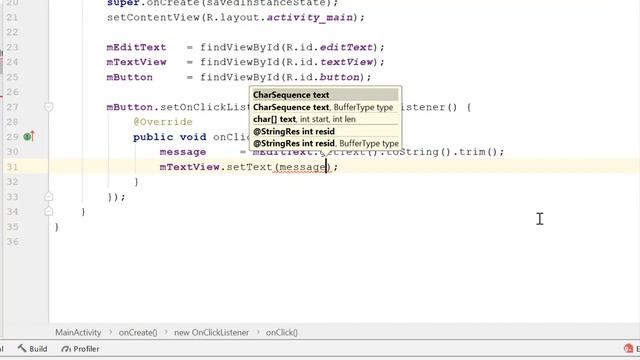Click the Profiler gauge icon
Screen dimensions: 640x360
pyautogui.click(x=66, y=349)
